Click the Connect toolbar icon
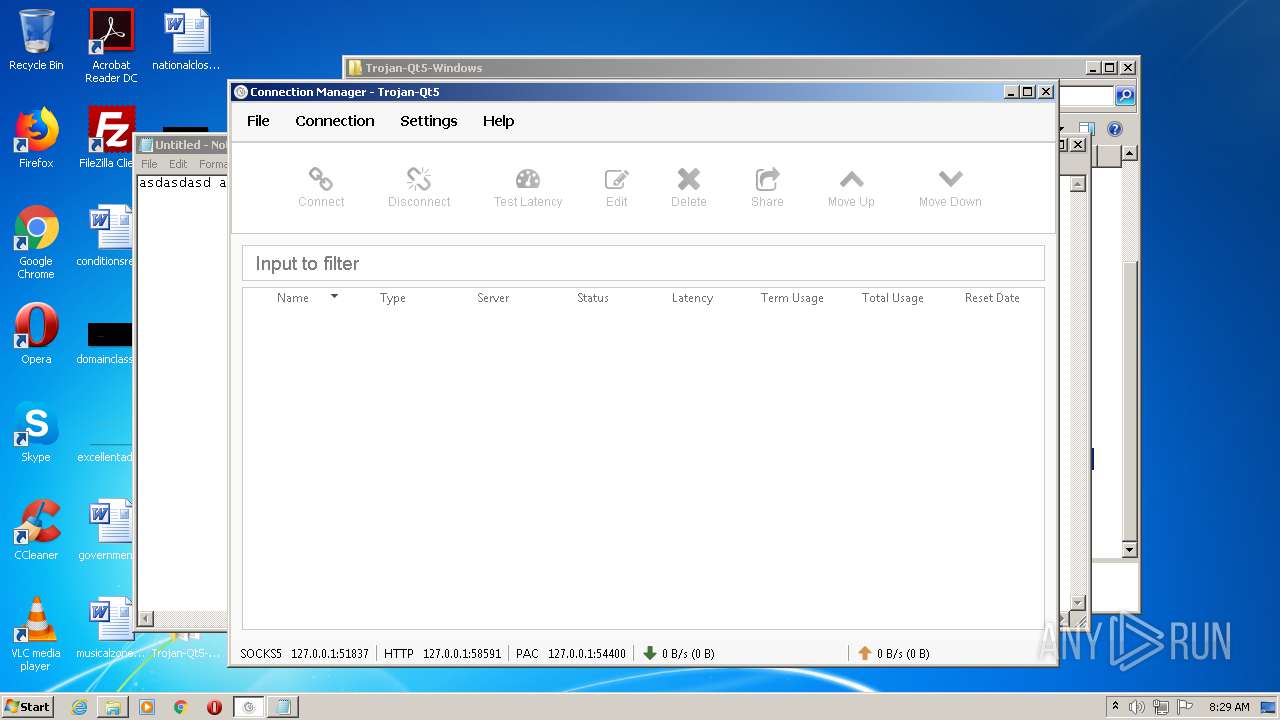This screenshot has height=720, width=1280. pos(321,187)
